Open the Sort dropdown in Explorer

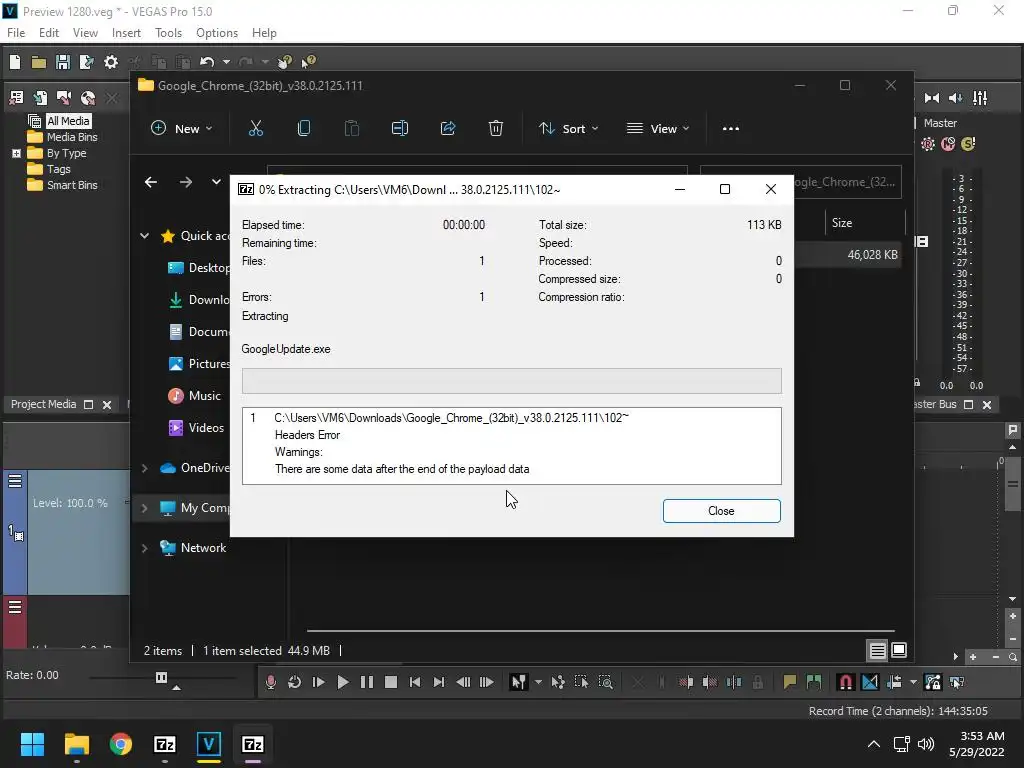tap(568, 129)
